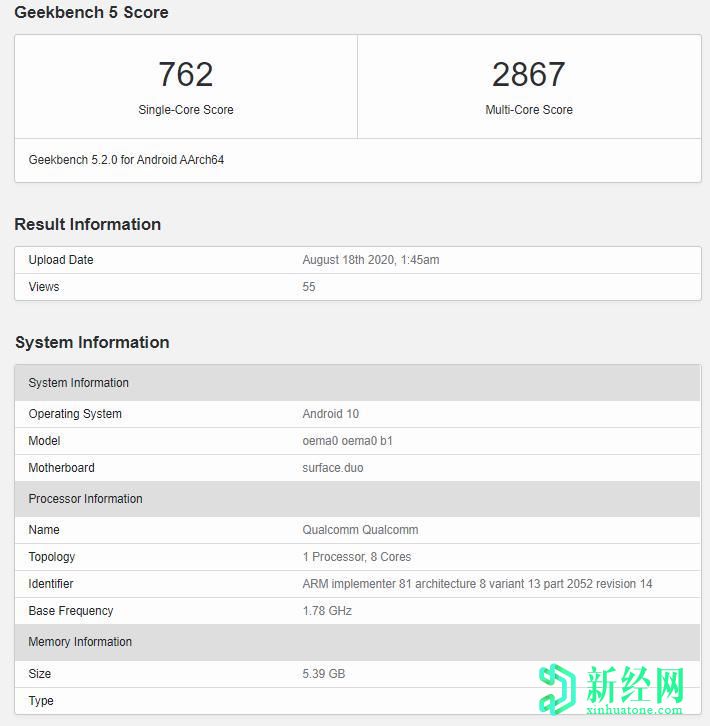This screenshot has width=710, height=726.
Task: Select the single-core score 762
Action: pyautogui.click(x=186, y=74)
